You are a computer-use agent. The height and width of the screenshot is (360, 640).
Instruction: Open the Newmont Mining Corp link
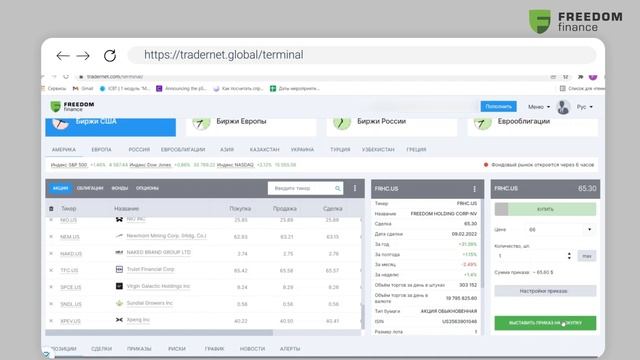pos(166,236)
